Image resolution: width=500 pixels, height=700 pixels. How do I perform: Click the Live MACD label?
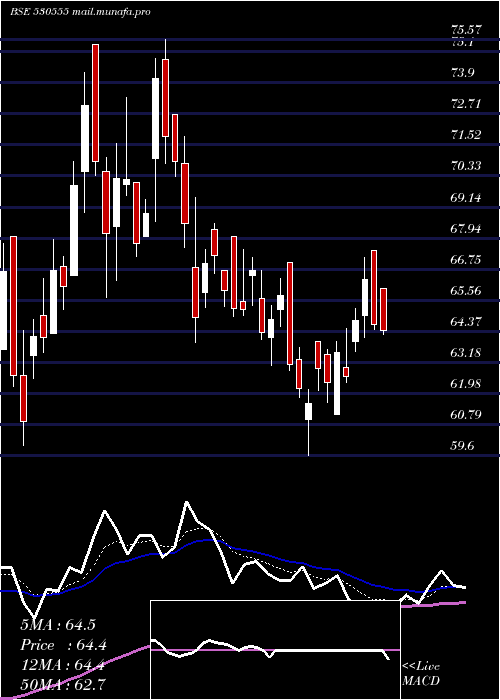pos(421,673)
